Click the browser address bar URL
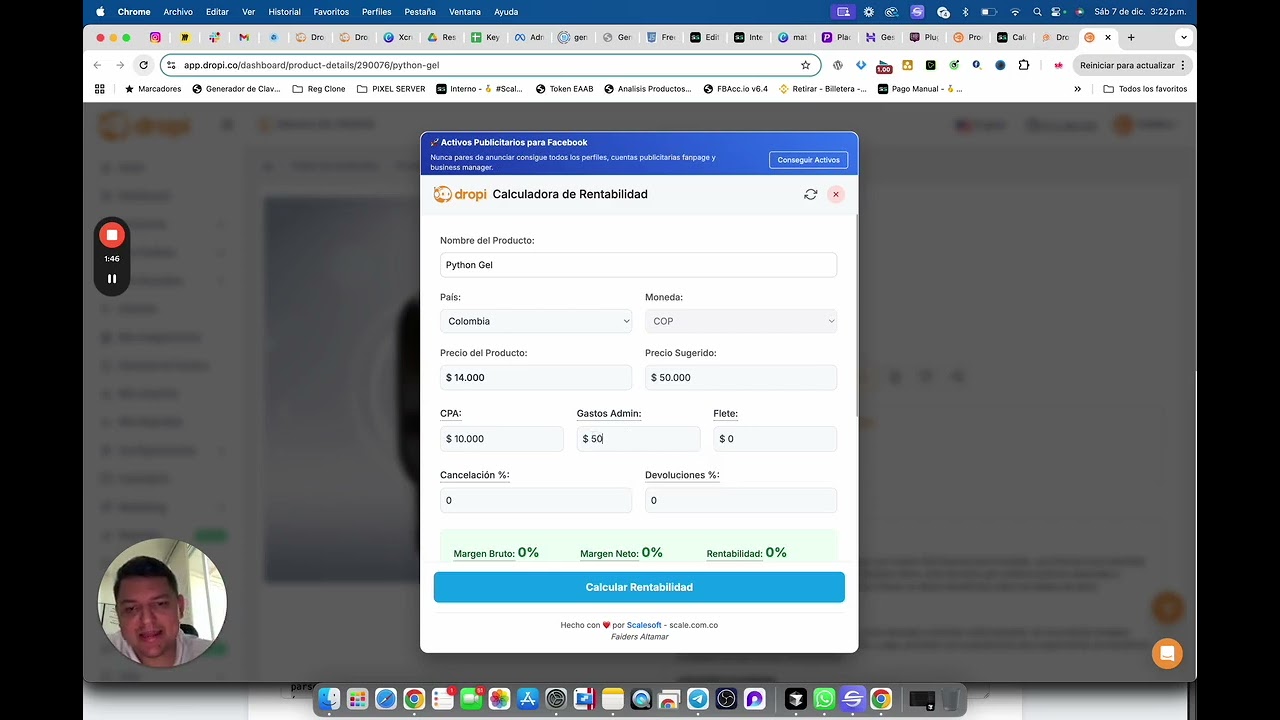Image resolution: width=1280 pixels, height=720 pixels. [311, 65]
